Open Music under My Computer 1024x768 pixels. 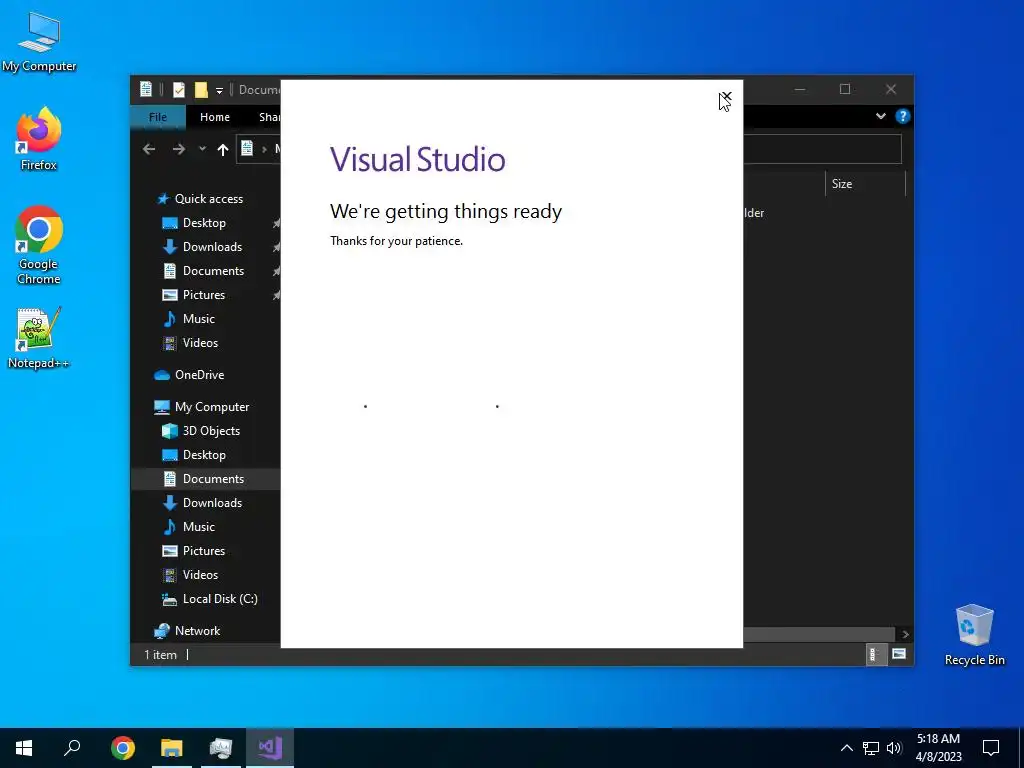[199, 527]
